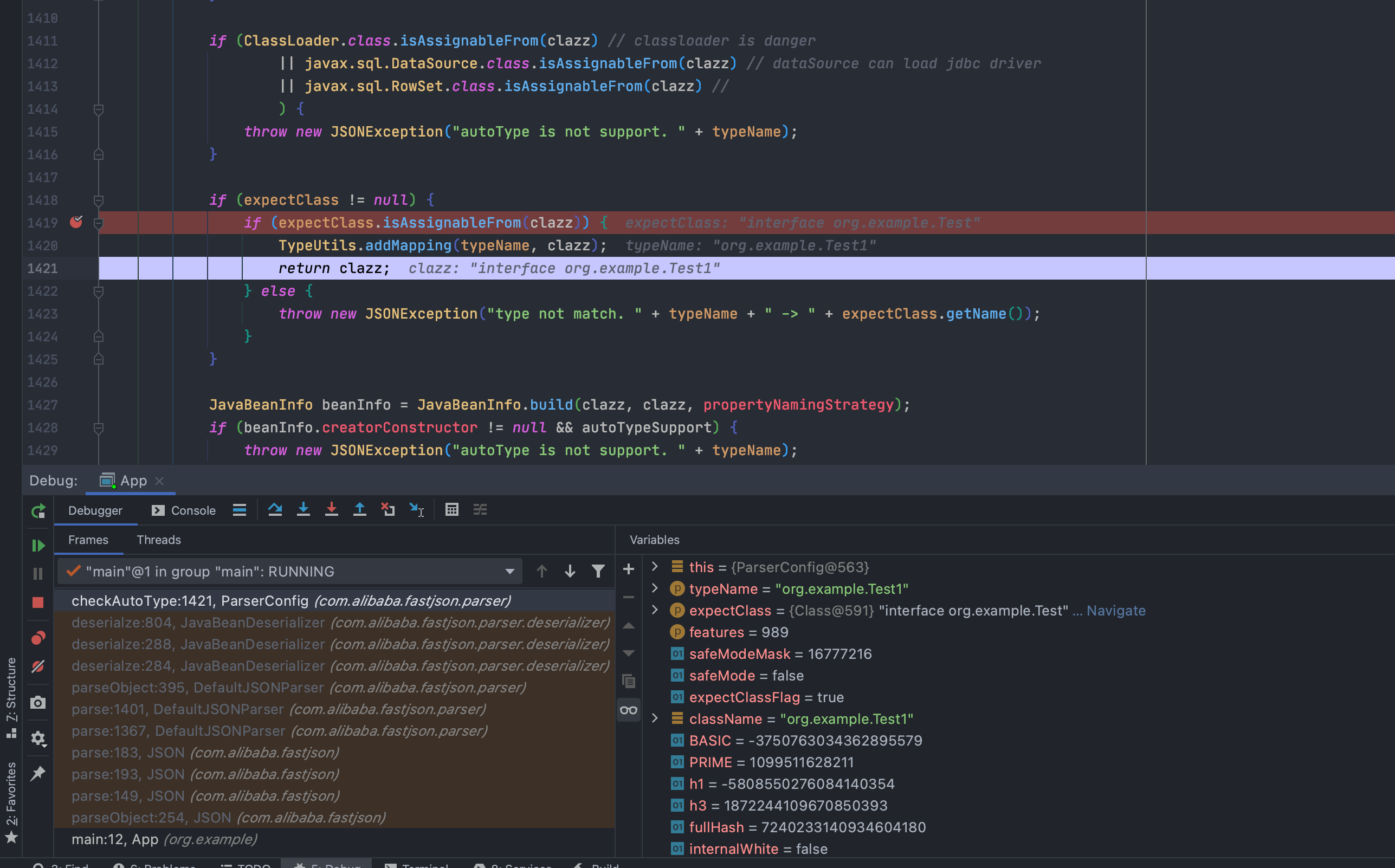Click the Step Into icon
This screenshot has height=868, width=1395.
[x=303, y=510]
